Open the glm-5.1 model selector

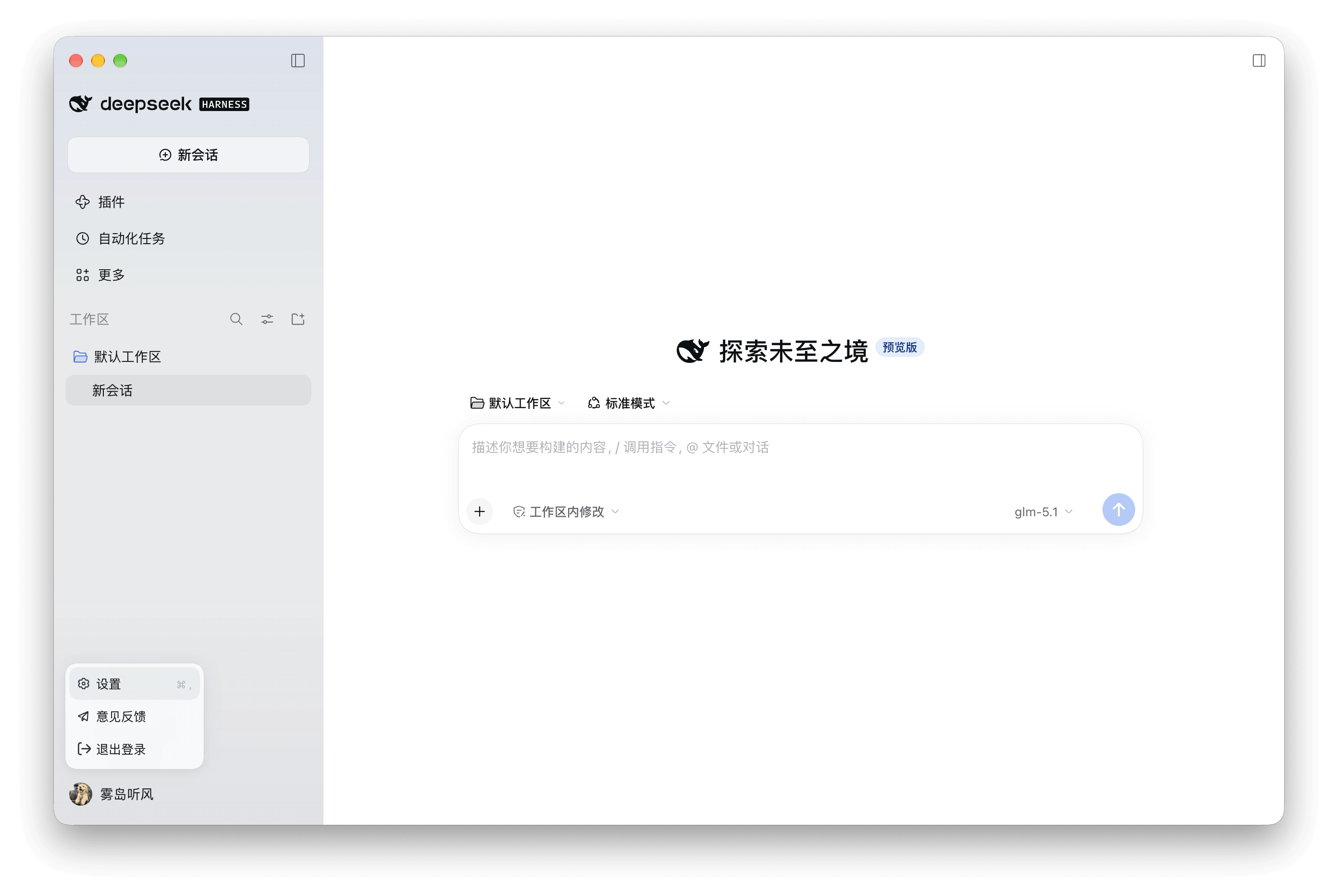point(1043,511)
